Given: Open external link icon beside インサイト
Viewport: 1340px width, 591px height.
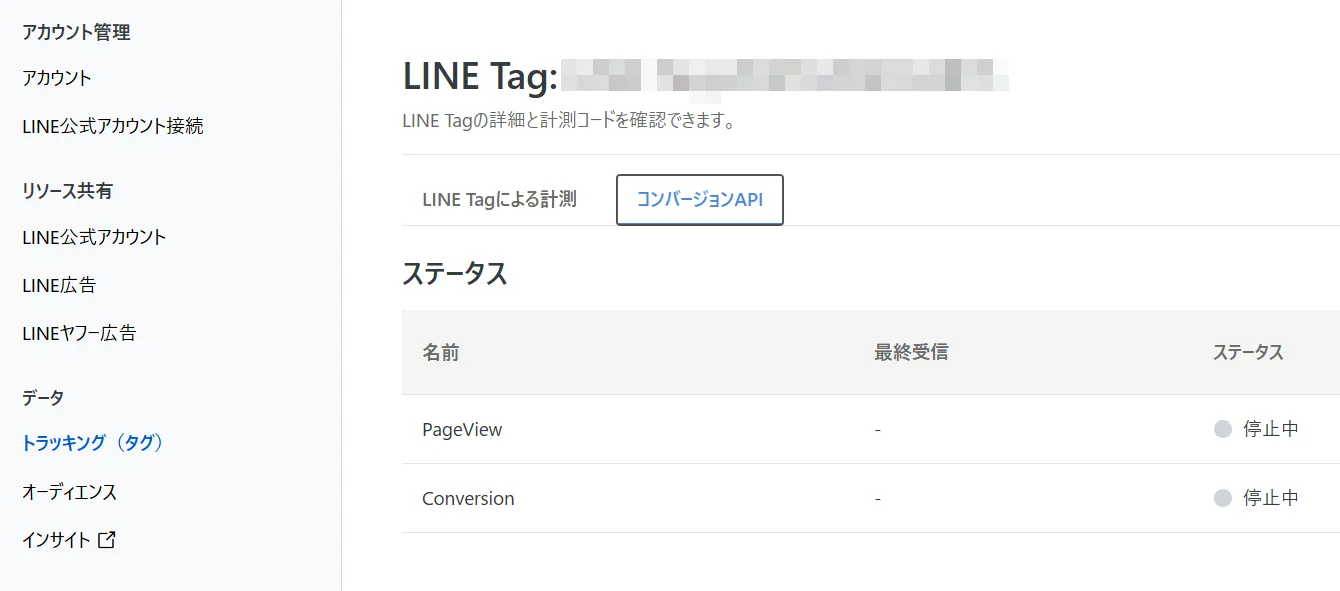Looking at the screenshot, I should [x=107, y=540].
